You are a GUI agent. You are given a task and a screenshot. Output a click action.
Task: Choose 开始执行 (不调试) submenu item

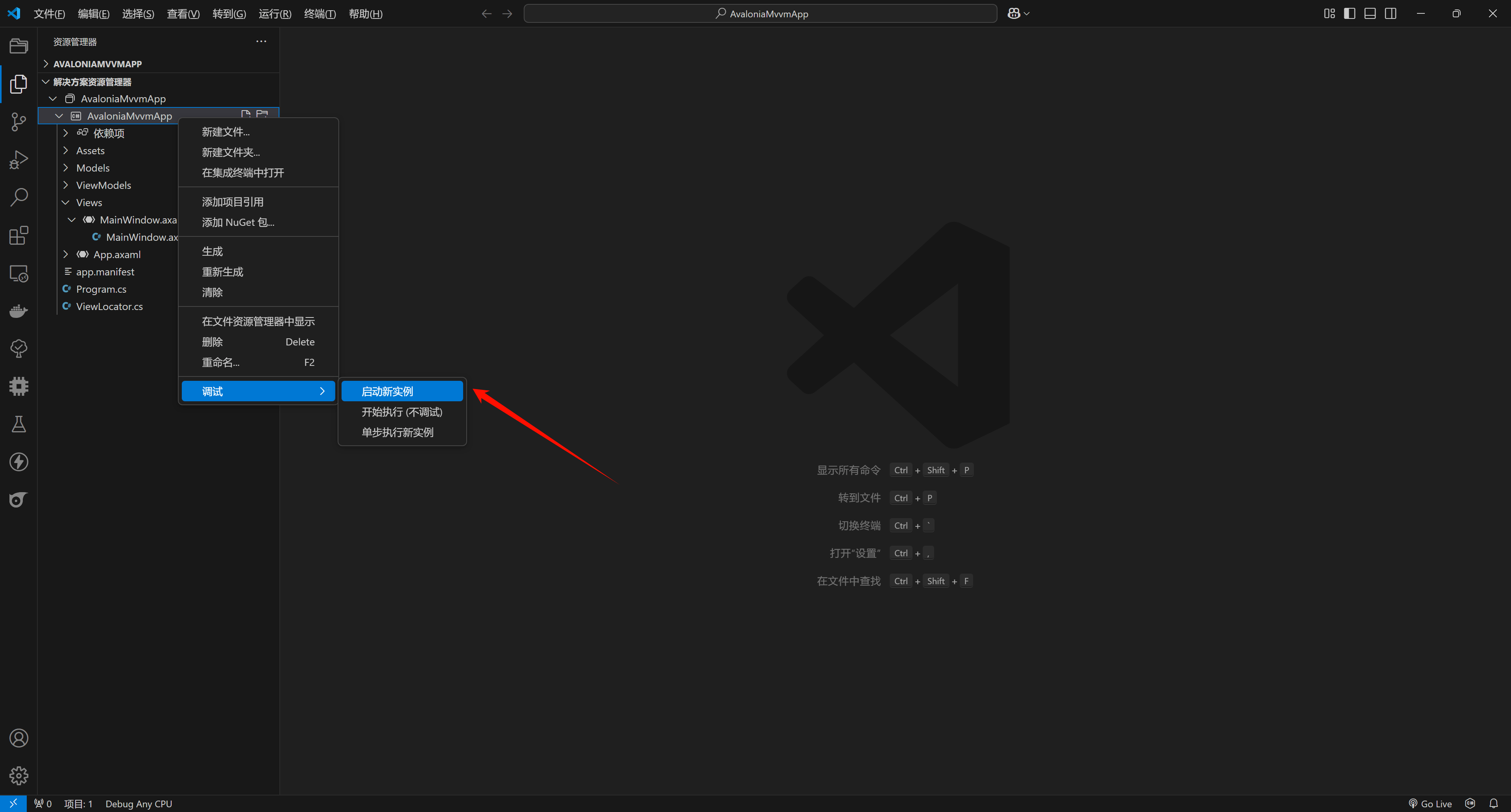click(x=403, y=412)
